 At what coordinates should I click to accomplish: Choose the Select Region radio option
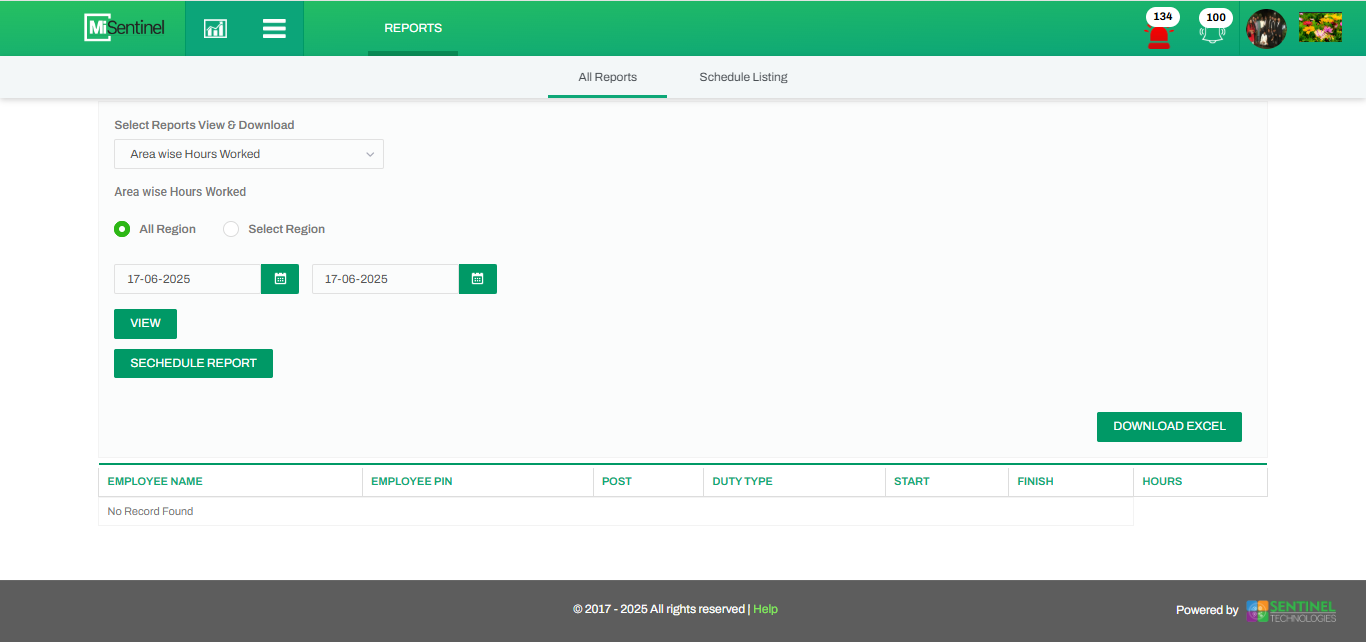pyautogui.click(x=231, y=229)
